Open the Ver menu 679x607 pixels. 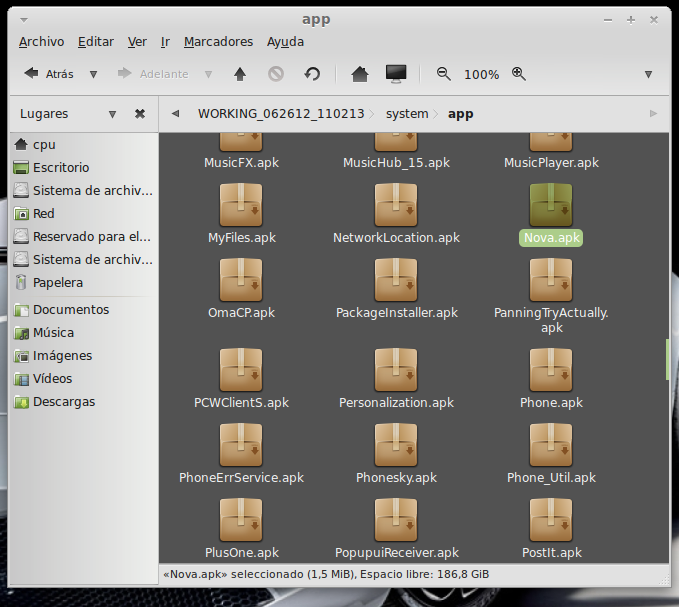point(137,42)
